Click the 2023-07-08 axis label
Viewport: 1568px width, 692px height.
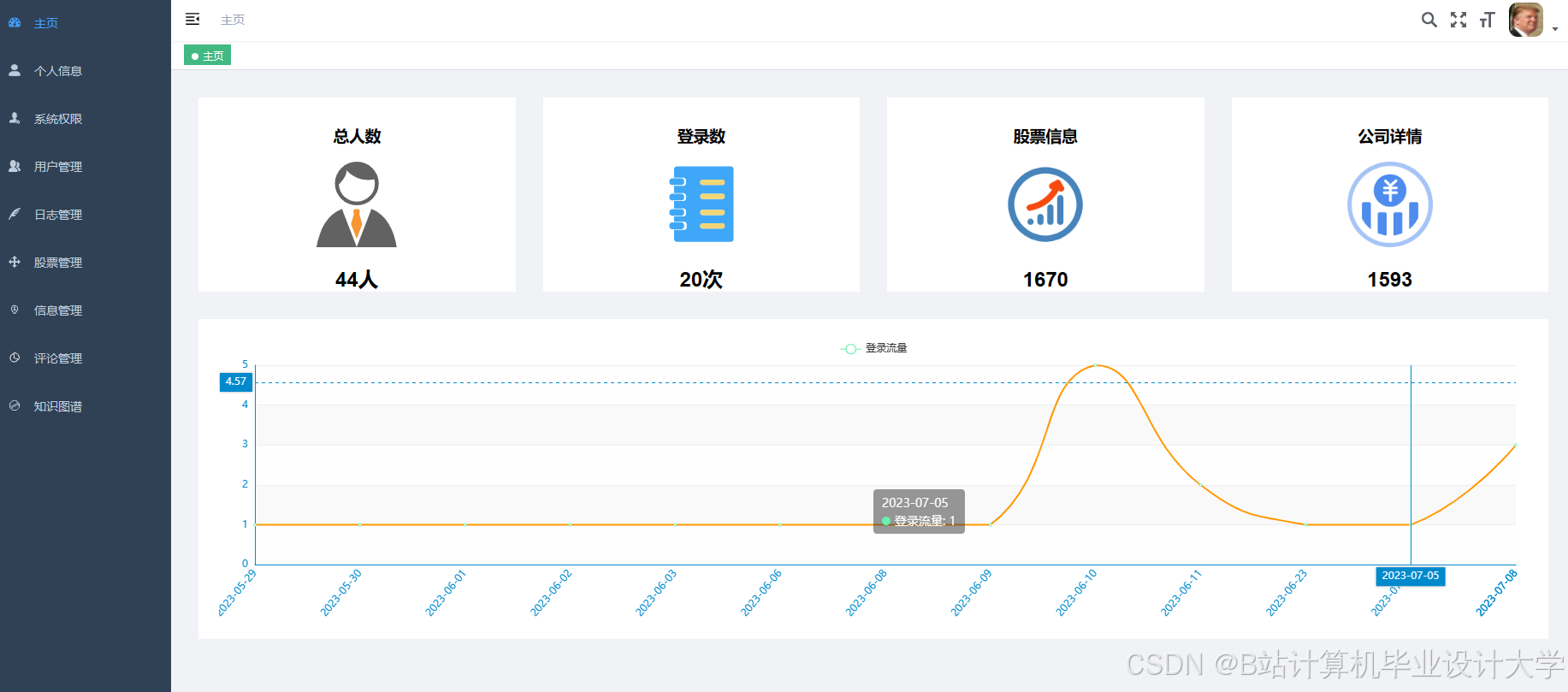click(x=1496, y=593)
